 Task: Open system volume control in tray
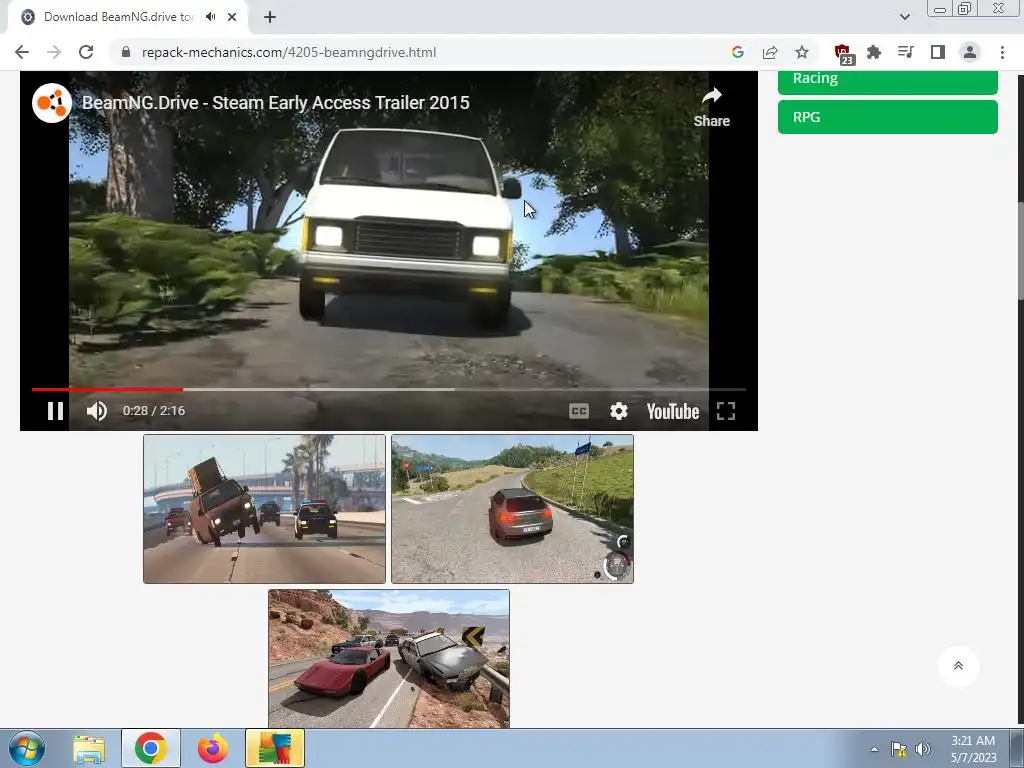click(x=923, y=749)
